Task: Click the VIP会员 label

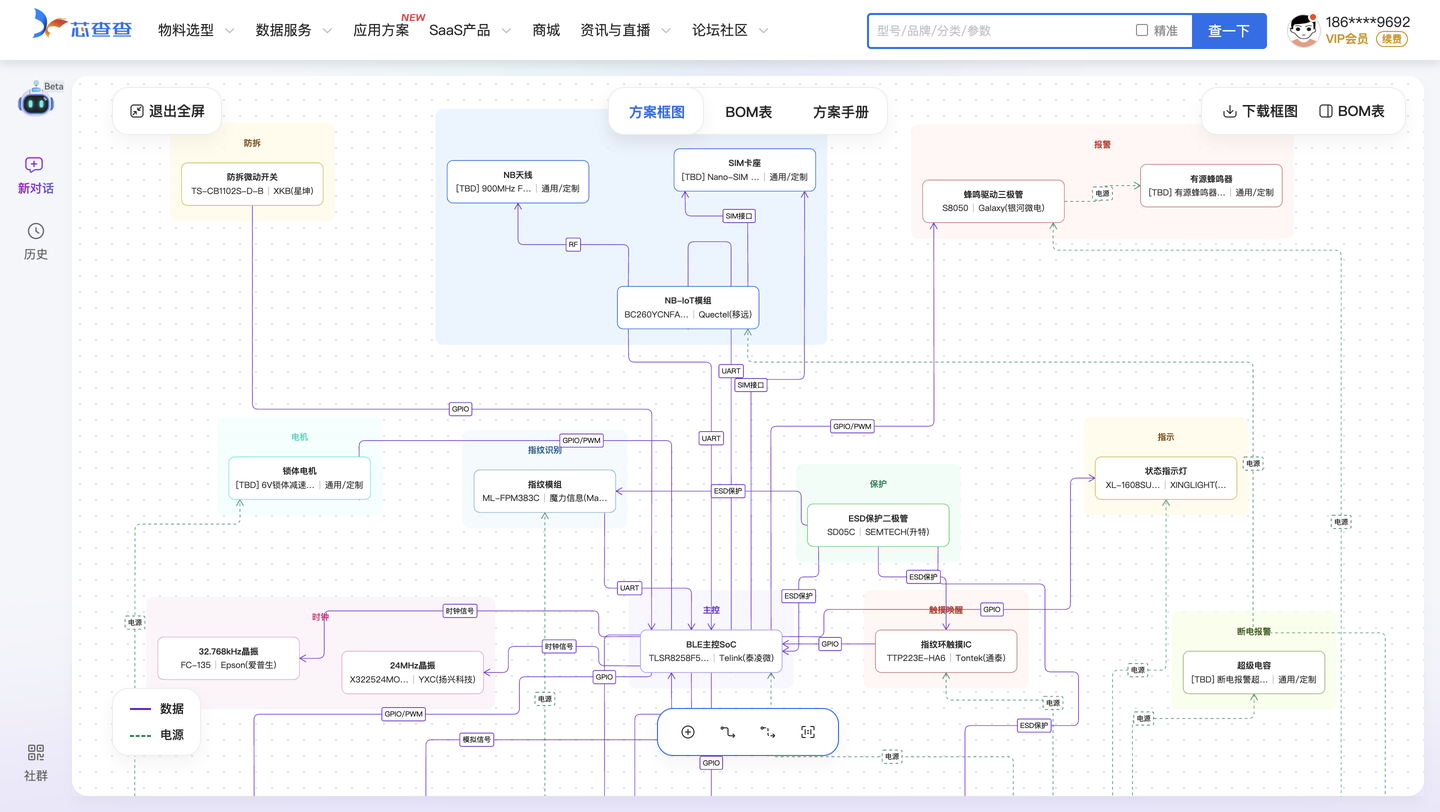Action: (1347, 39)
